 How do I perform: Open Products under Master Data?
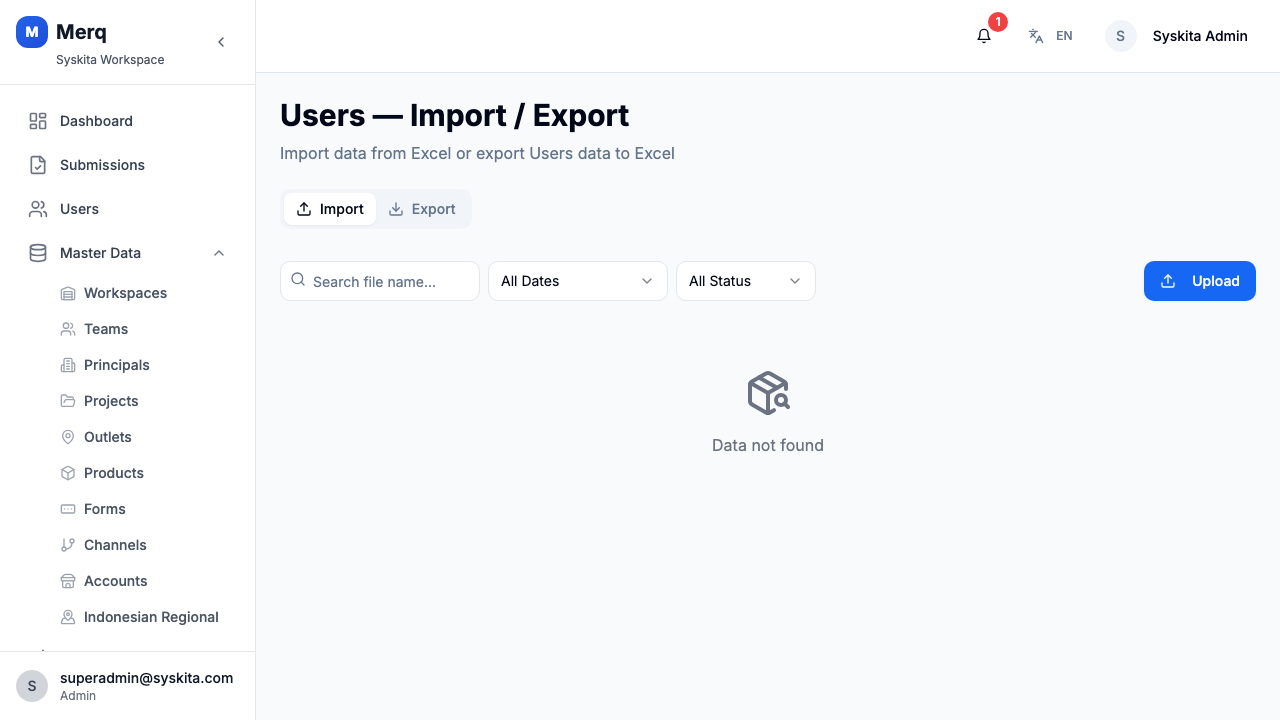(x=144, y=473)
